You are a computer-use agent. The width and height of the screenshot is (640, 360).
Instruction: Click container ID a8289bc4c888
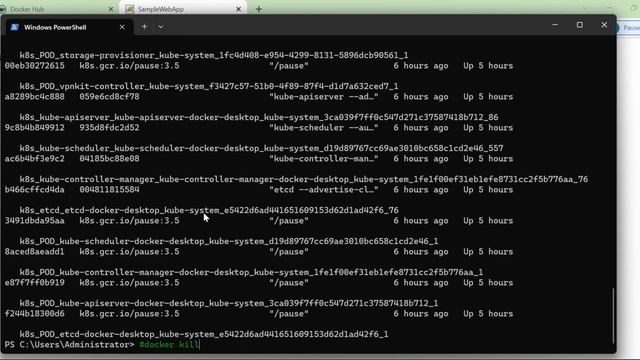click(34, 97)
